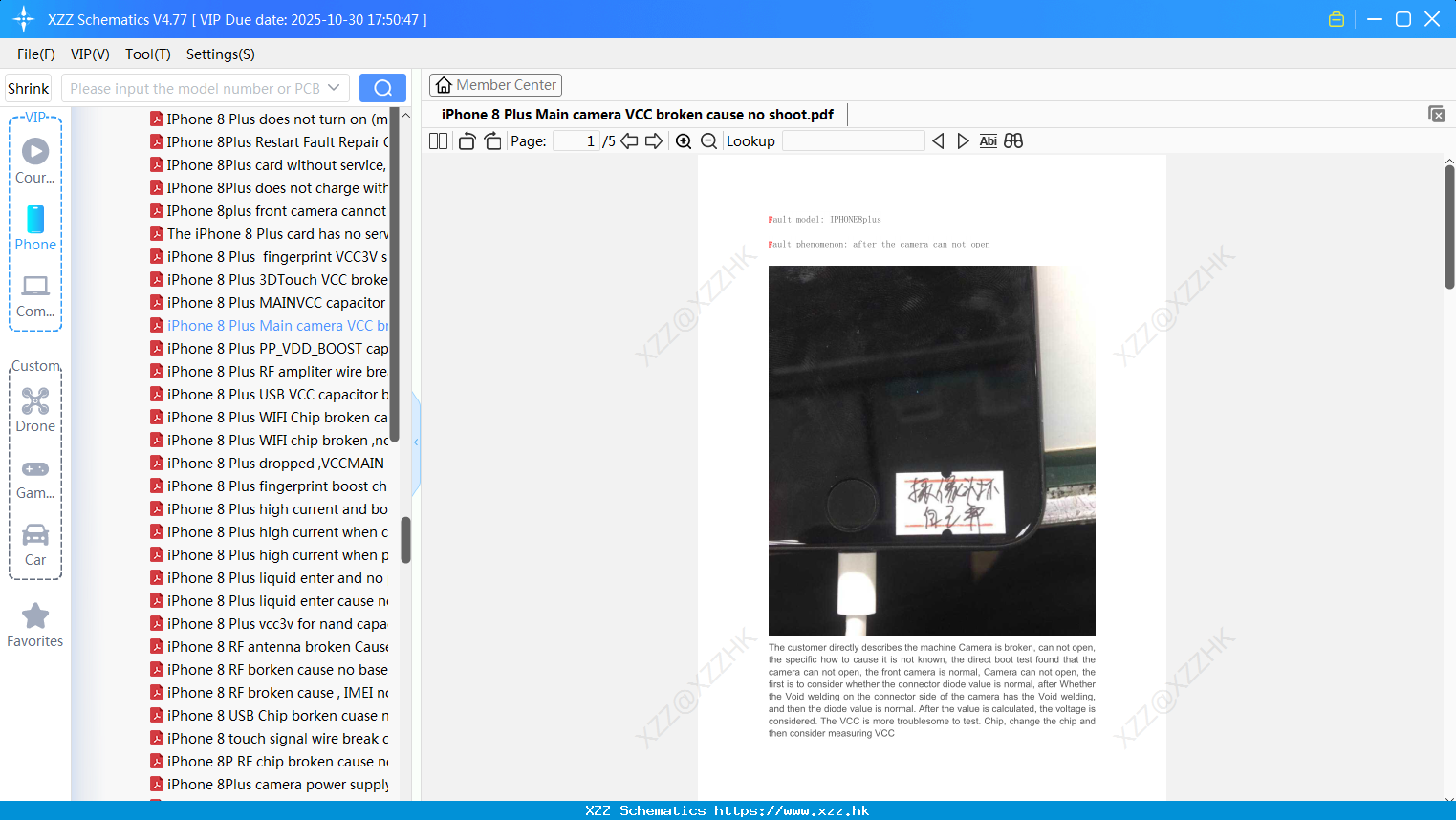Screen dimensions: 1456x820
Task: Rotate page counterclockwise
Action: [467, 141]
